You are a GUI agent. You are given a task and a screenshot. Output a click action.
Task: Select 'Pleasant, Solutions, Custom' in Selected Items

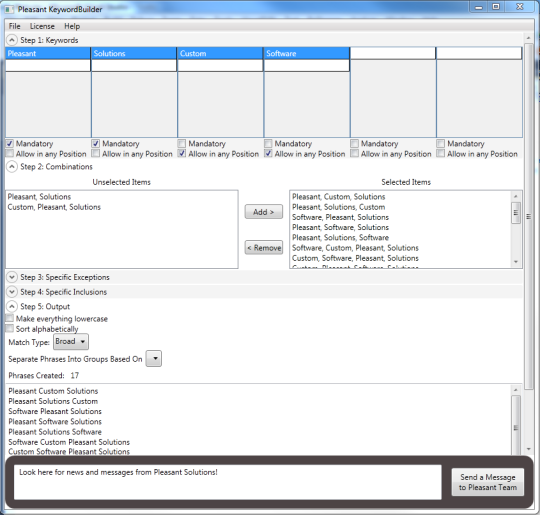pyautogui.click(x=339, y=207)
